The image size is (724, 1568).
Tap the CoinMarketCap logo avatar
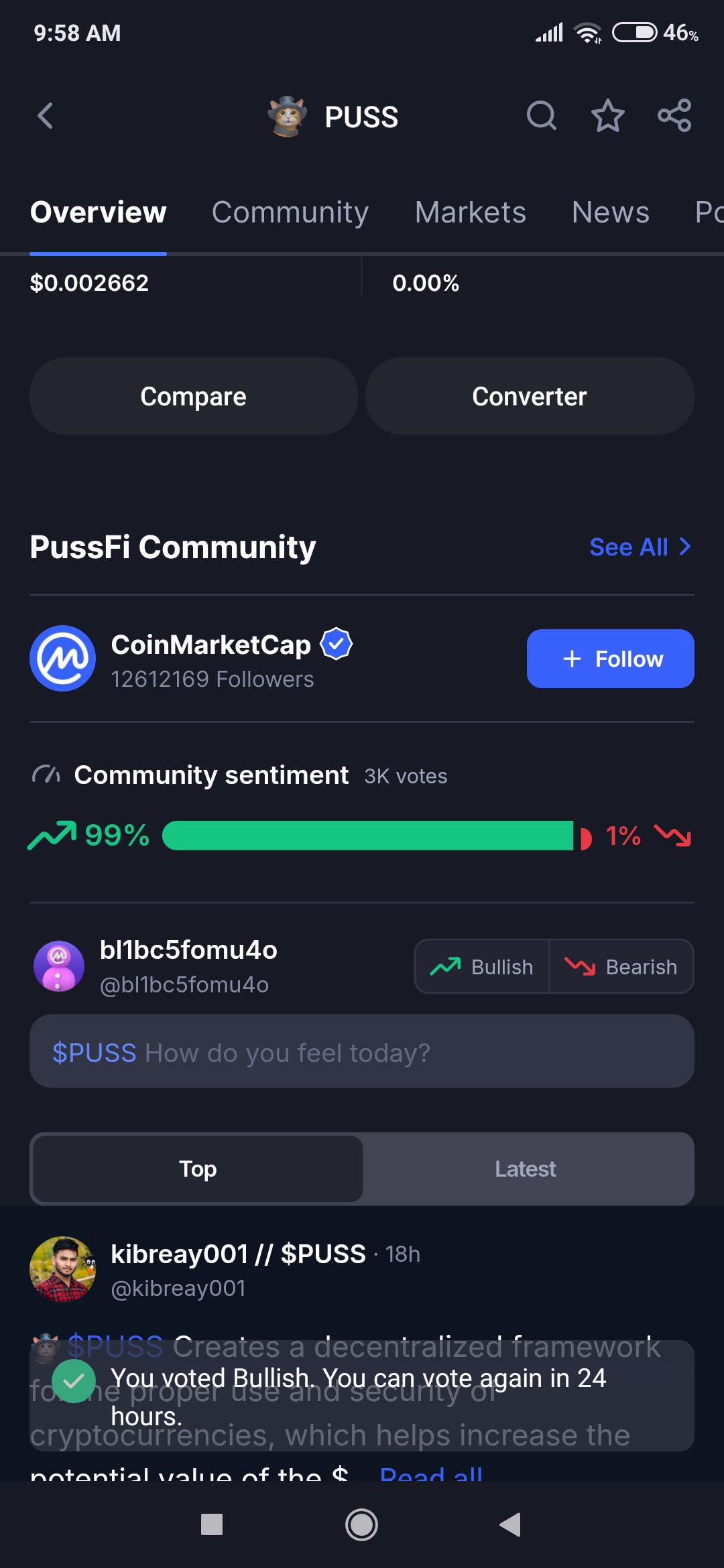pos(62,658)
